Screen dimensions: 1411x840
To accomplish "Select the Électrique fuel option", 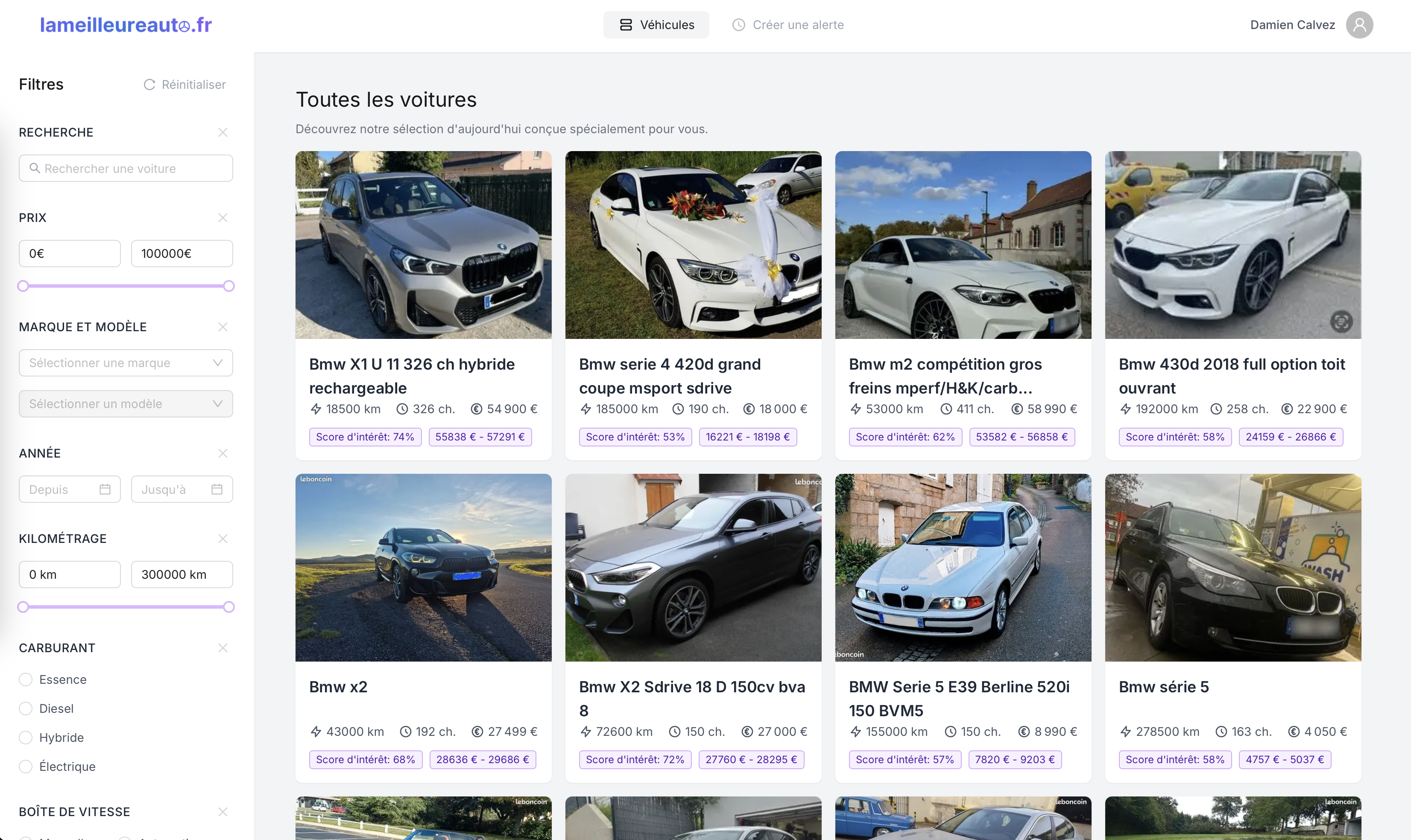I will pos(26,767).
